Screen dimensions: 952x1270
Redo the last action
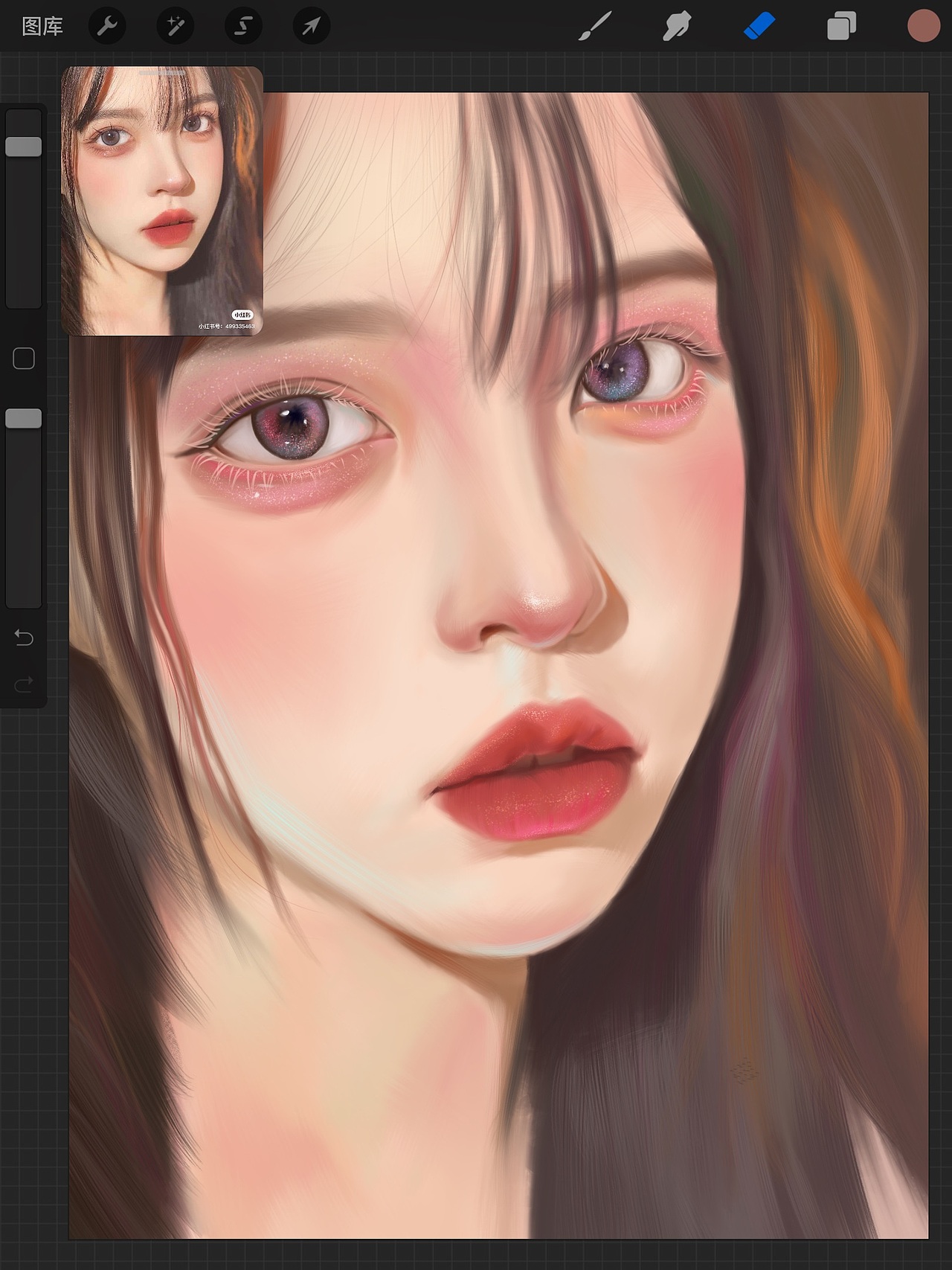(x=24, y=683)
